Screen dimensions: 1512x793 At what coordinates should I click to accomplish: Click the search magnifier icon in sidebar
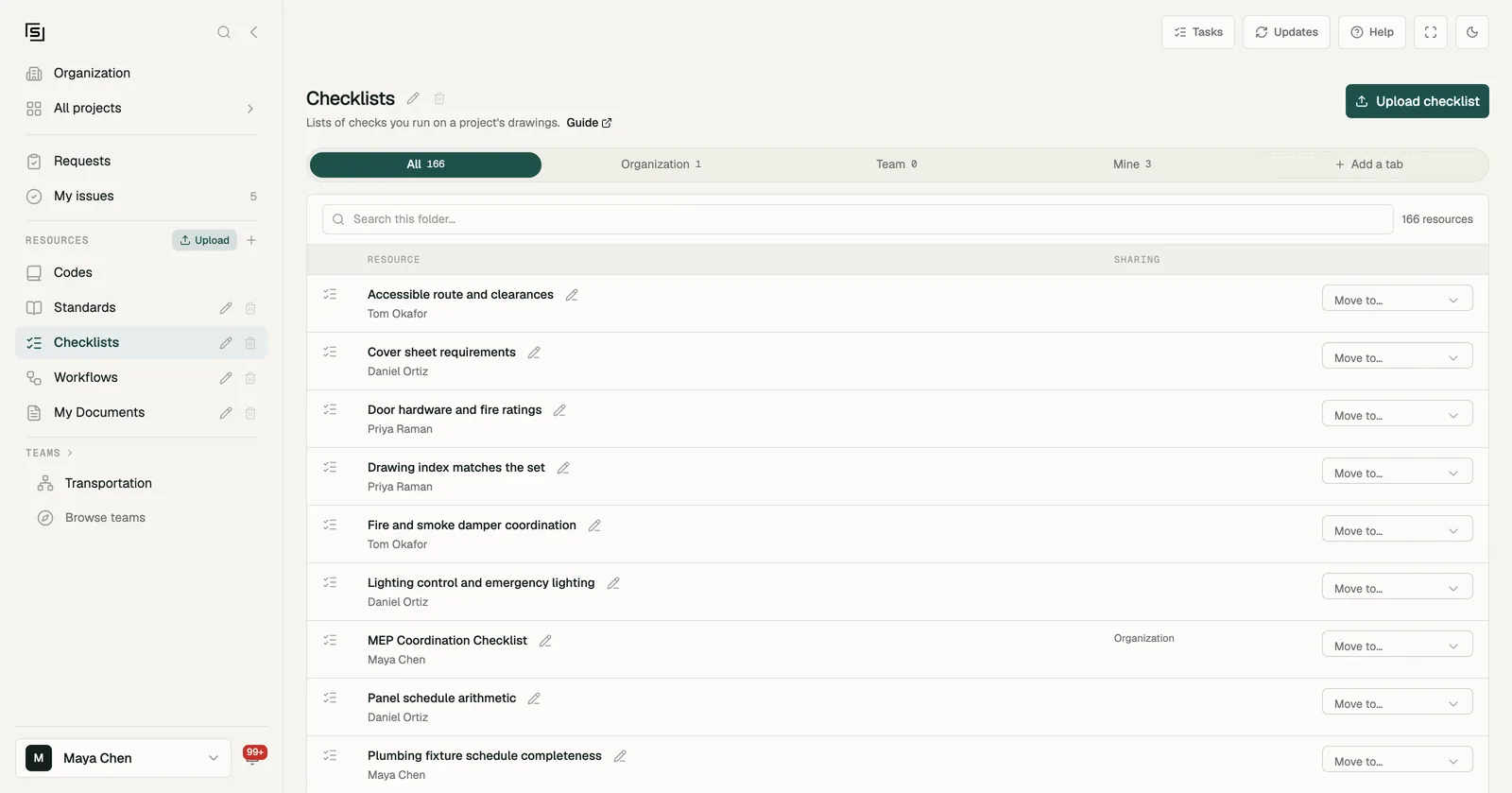click(x=224, y=32)
